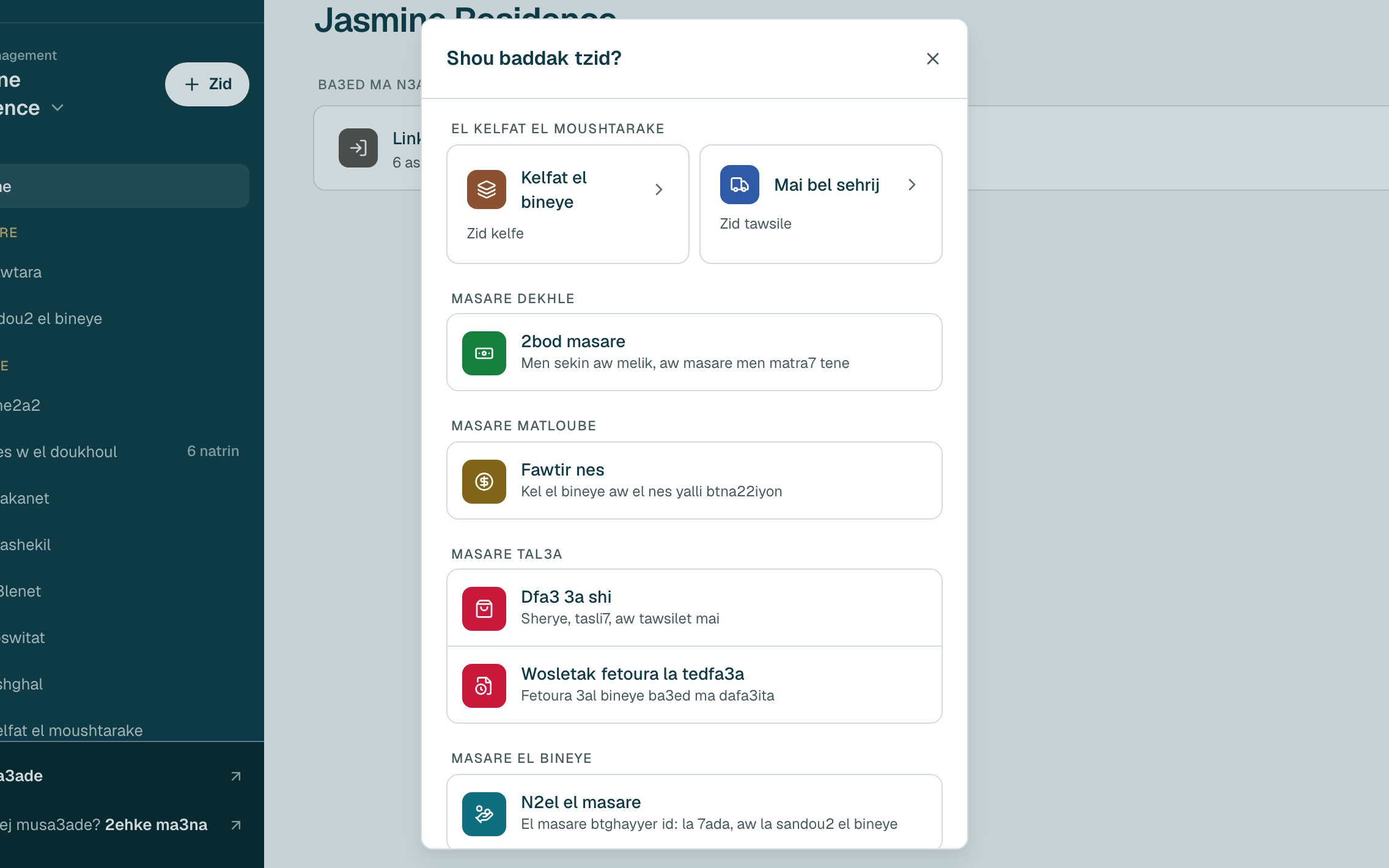Select N2el el masare option
This screenshot has width=1389, height=868.
pyautogui.click(x=694, y=812)
